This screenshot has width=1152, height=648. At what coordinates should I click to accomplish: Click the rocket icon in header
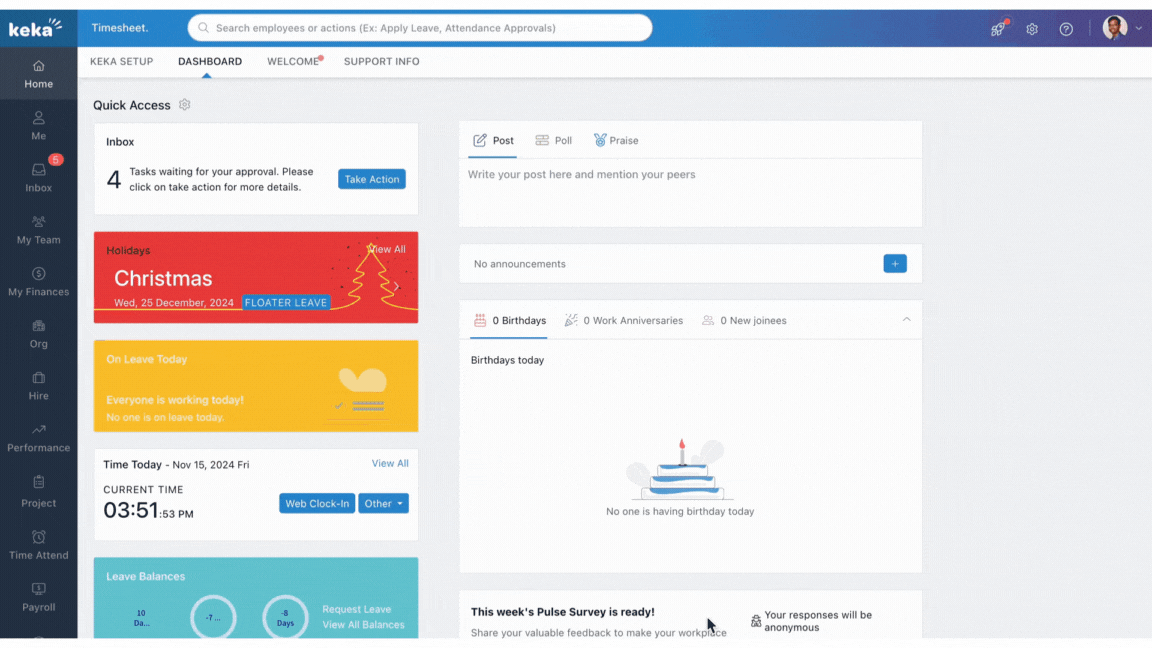pos(997,29)
